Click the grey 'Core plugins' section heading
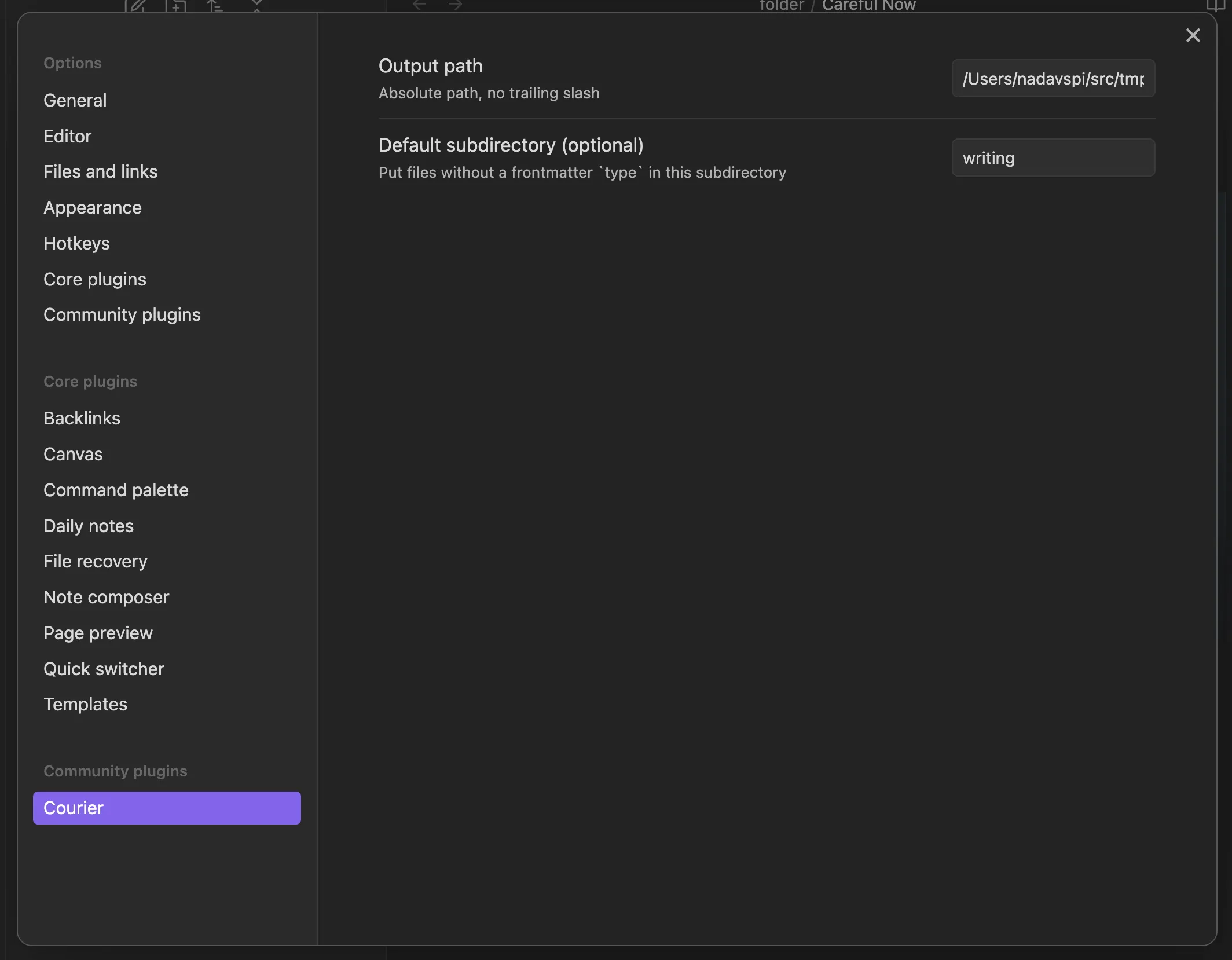 coord(90,382)
